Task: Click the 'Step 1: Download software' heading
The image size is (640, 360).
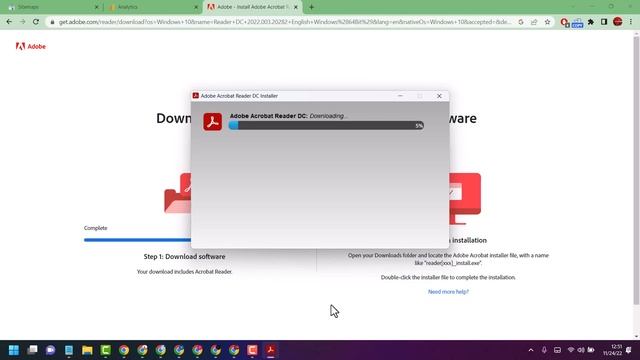Action: coord(184,256)
